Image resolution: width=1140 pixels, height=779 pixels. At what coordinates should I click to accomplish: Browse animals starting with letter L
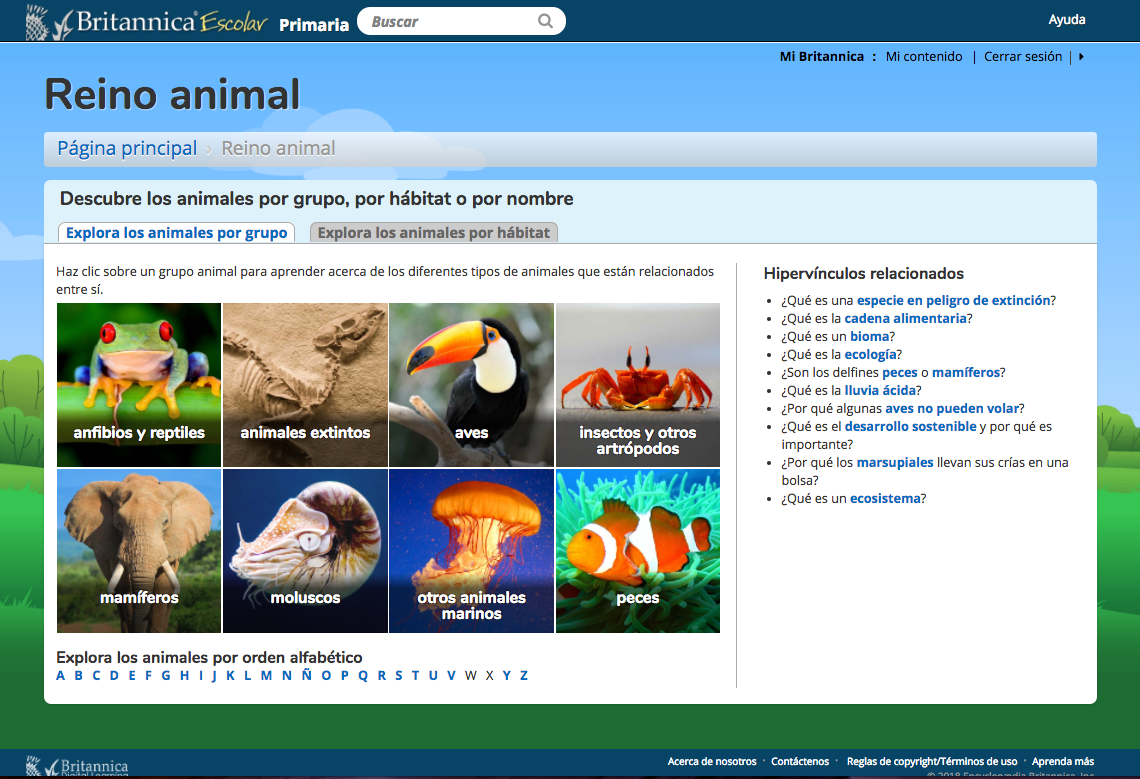(x=247, y=676)
